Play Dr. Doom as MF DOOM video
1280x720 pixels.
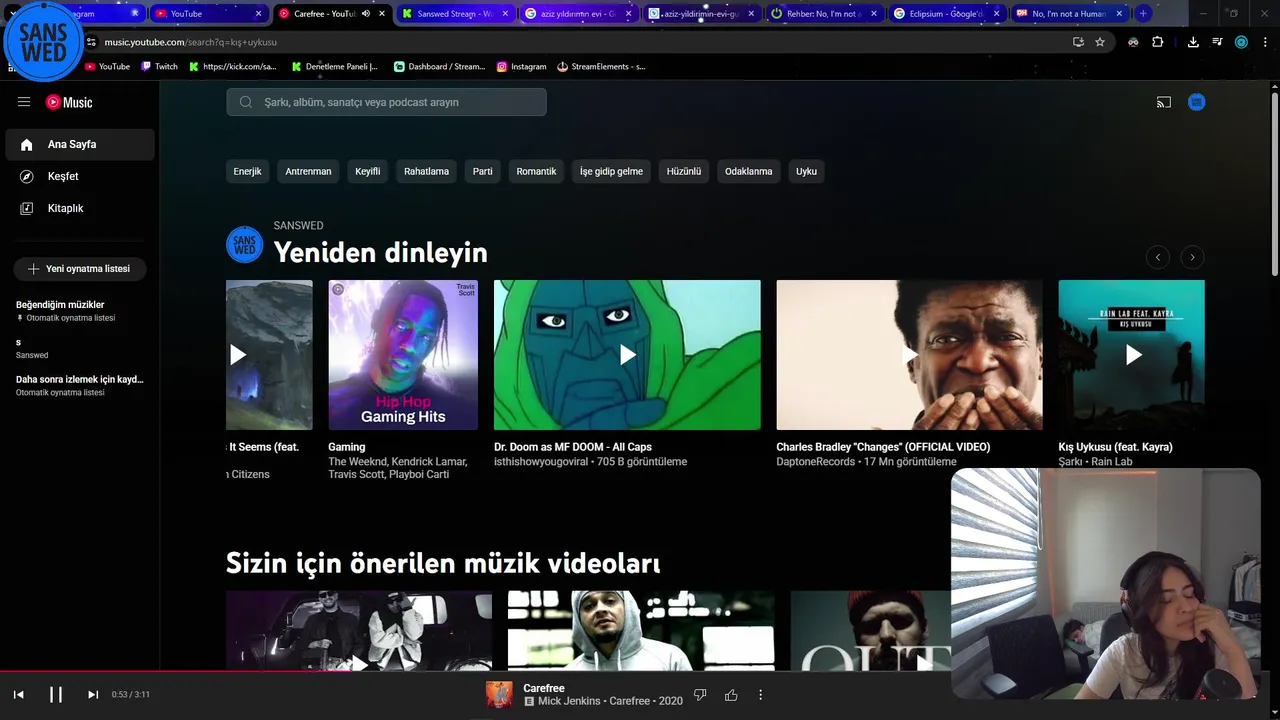[627, 355]
